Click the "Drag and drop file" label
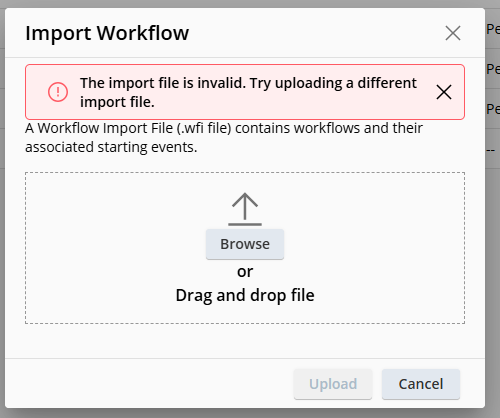 pyautogui.click(x=245, y=295)
